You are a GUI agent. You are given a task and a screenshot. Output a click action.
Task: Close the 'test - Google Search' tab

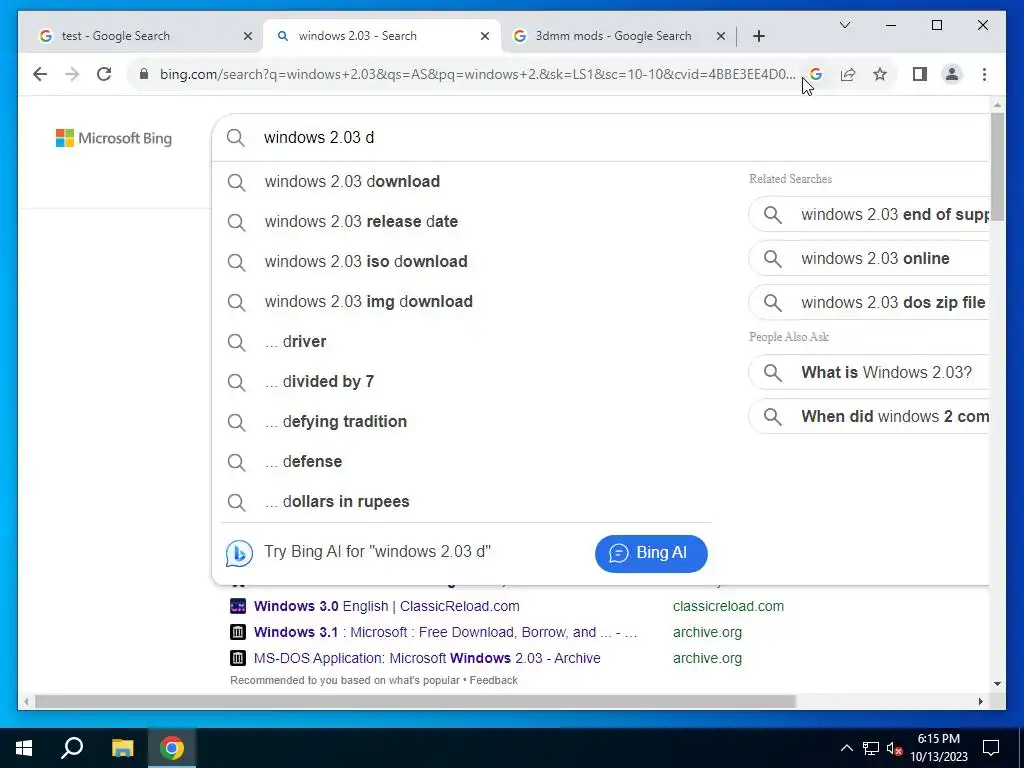click(x=248, y=36)
